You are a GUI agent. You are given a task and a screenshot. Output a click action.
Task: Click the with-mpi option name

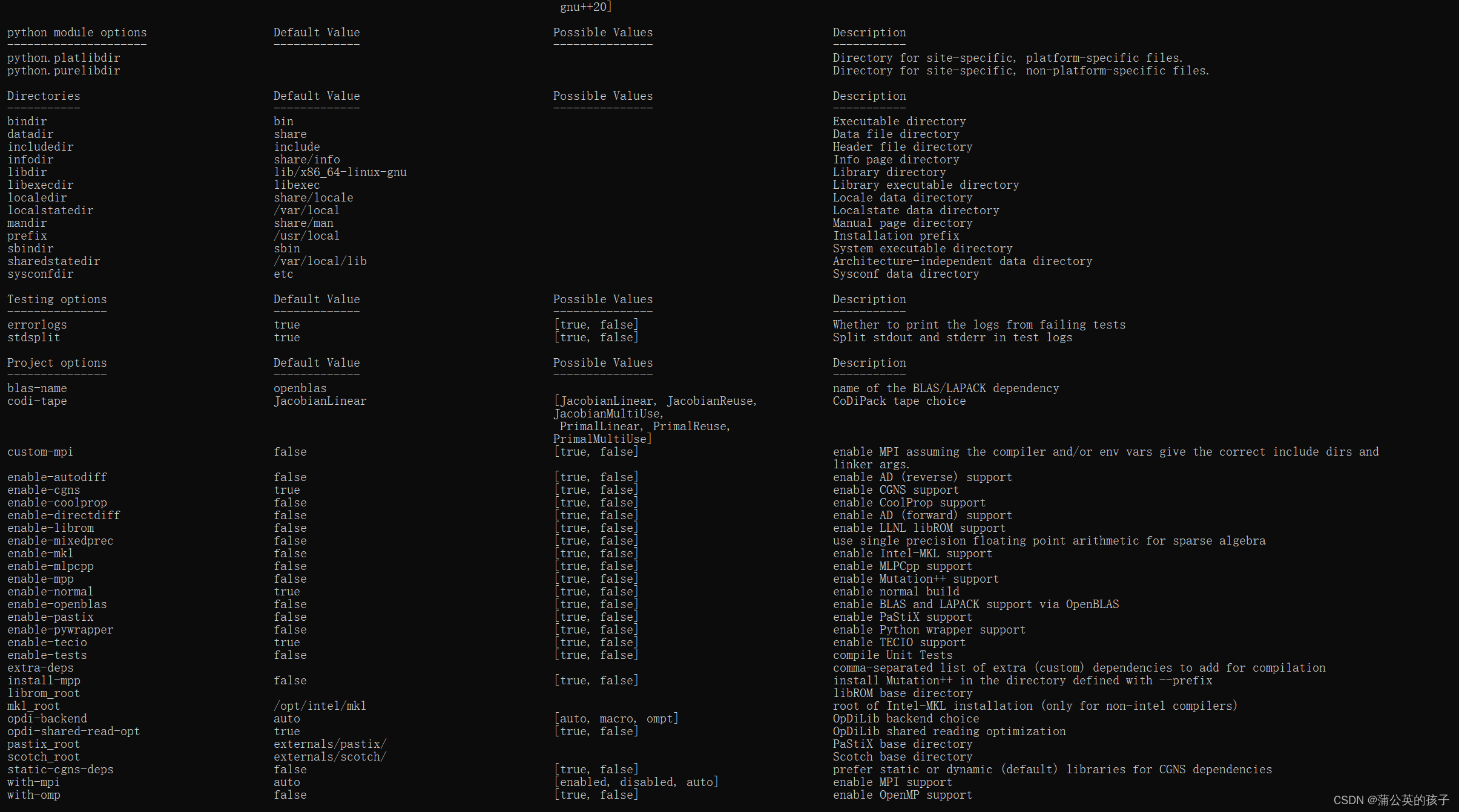pyautogui.click(x=33, y=782)
